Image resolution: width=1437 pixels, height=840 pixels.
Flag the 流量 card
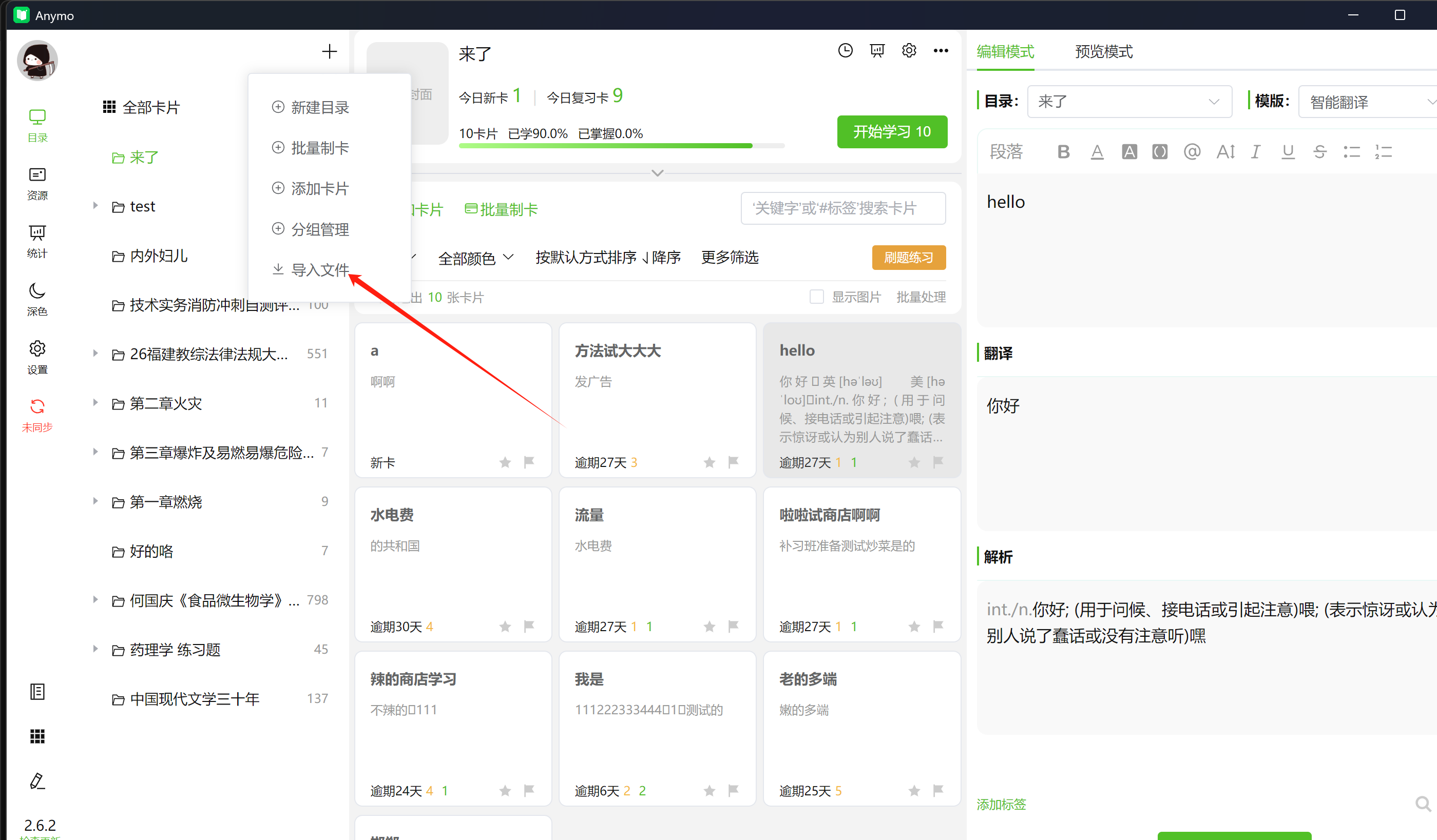tap(733, 627)
